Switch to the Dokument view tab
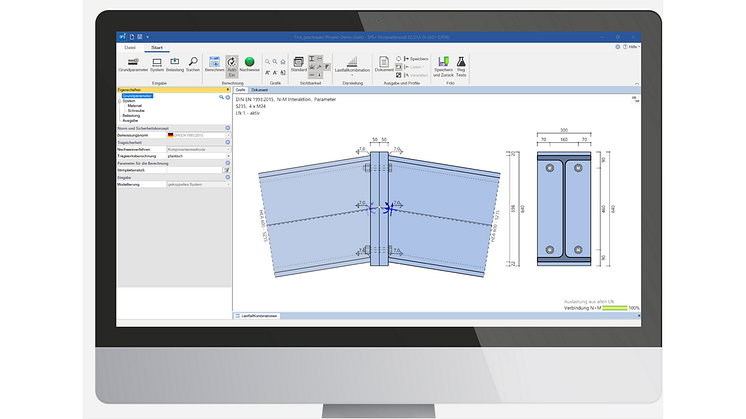The height and width of the screenshot is (419, 746). coord(259,90)
